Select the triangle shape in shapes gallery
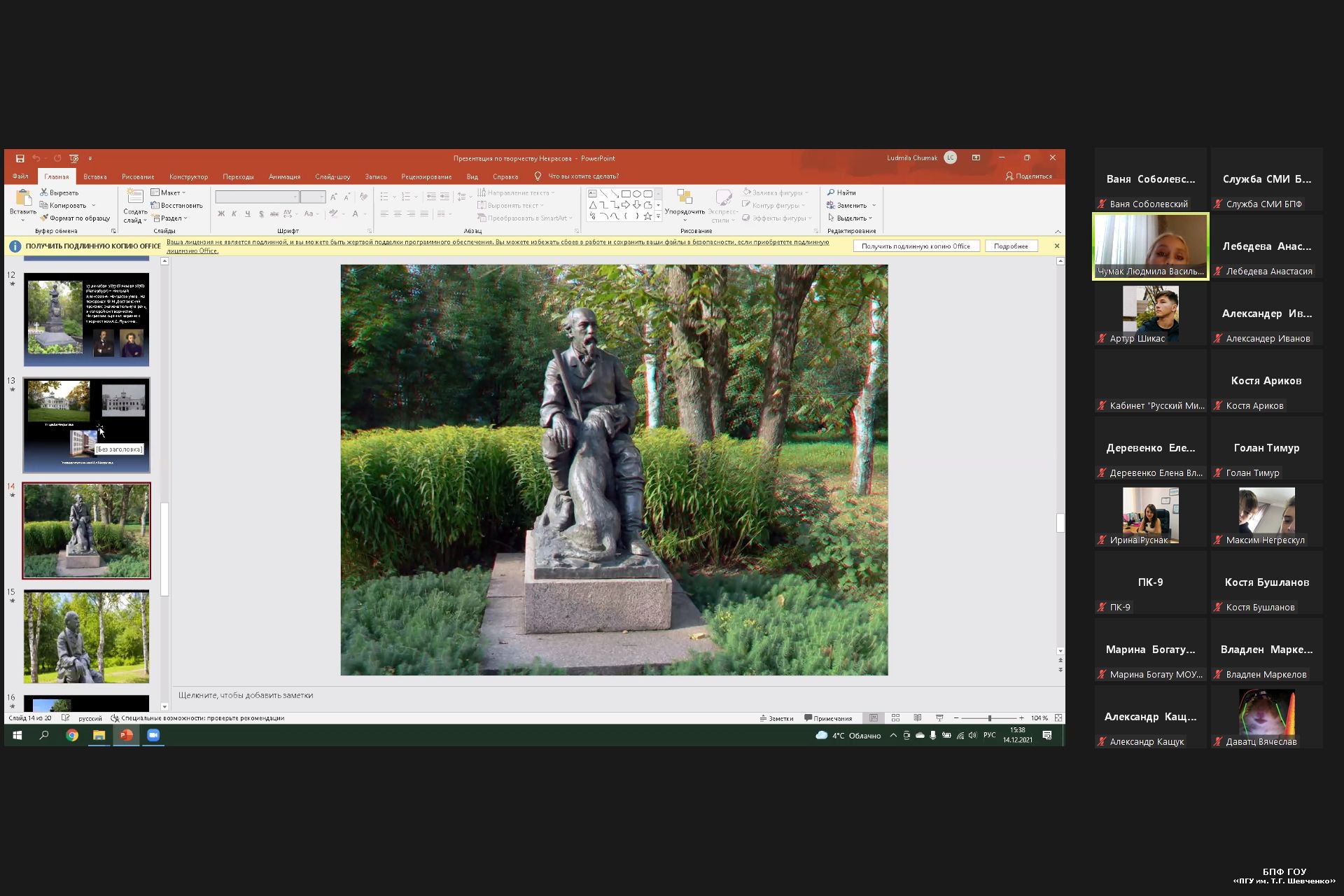Viewport: 1344px width, 896px height. 593,205
